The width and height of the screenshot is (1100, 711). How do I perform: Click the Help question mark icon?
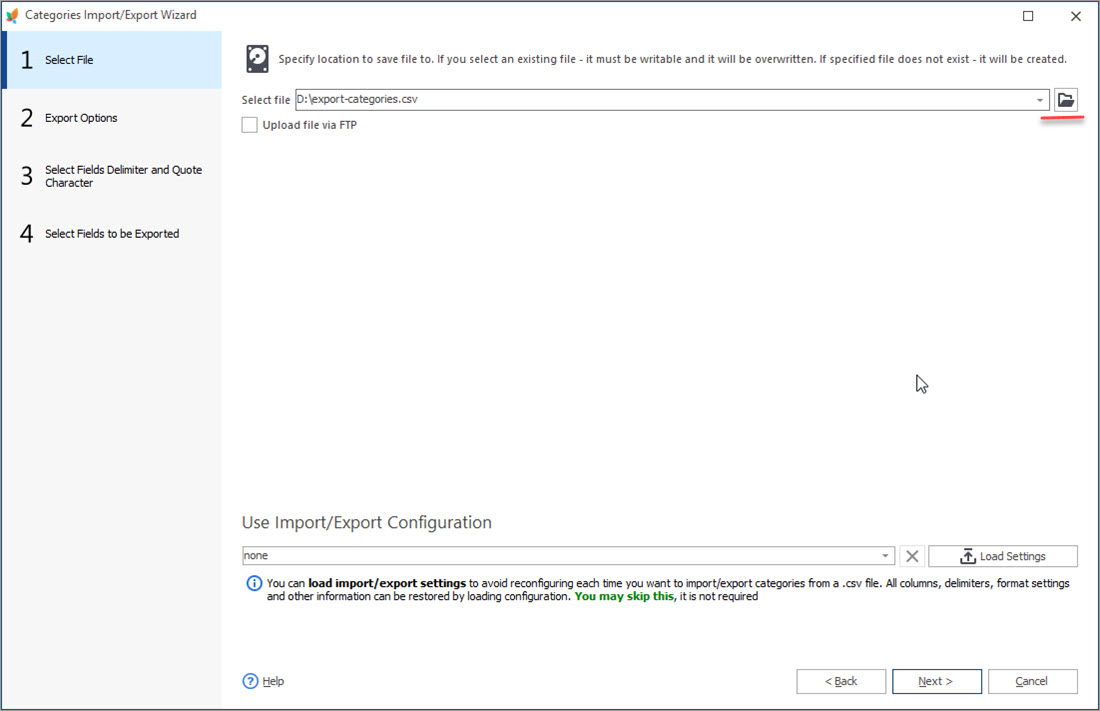tap(250, 681)
